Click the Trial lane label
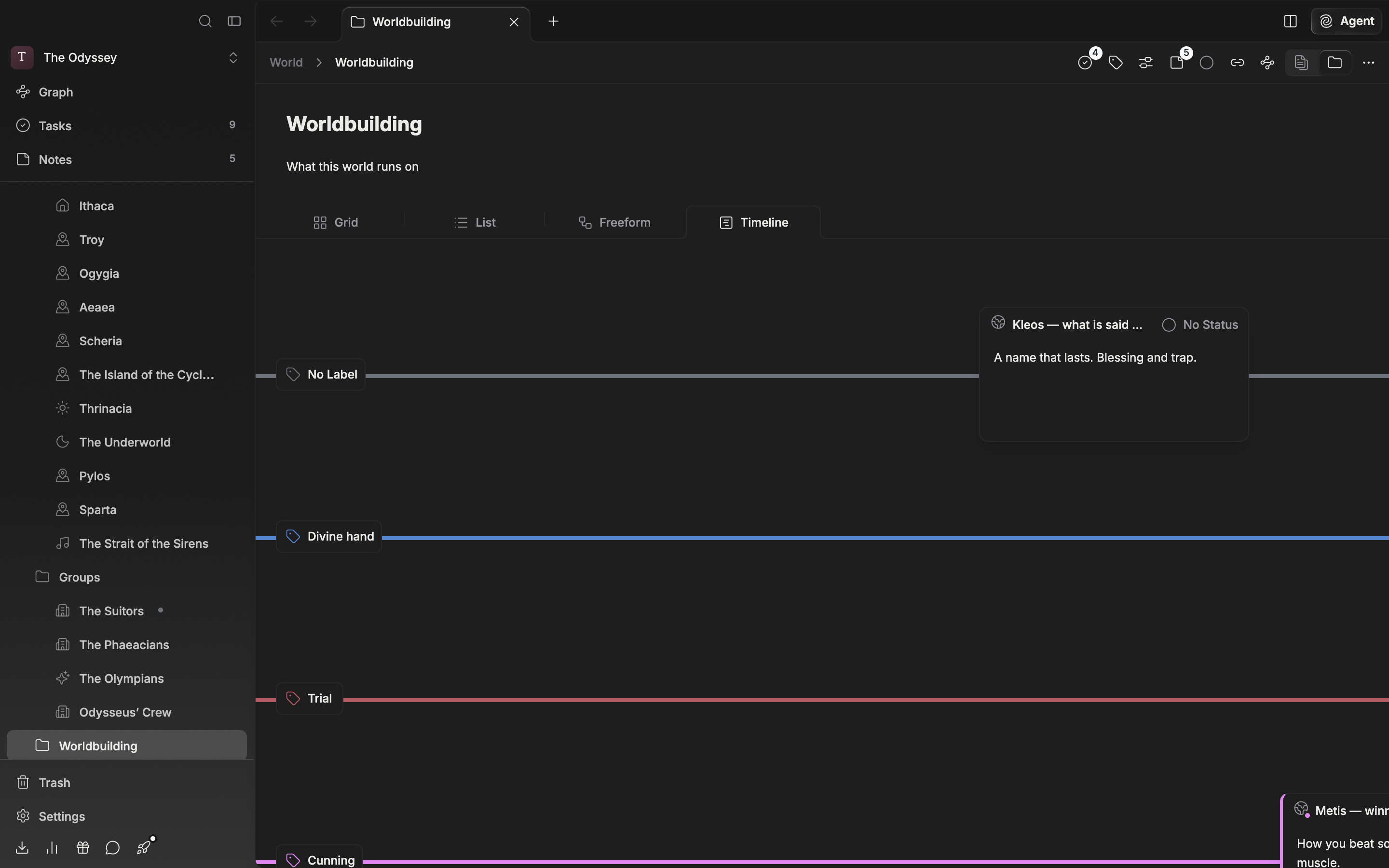Viewport: 1389px width, 868px height. 309,698
